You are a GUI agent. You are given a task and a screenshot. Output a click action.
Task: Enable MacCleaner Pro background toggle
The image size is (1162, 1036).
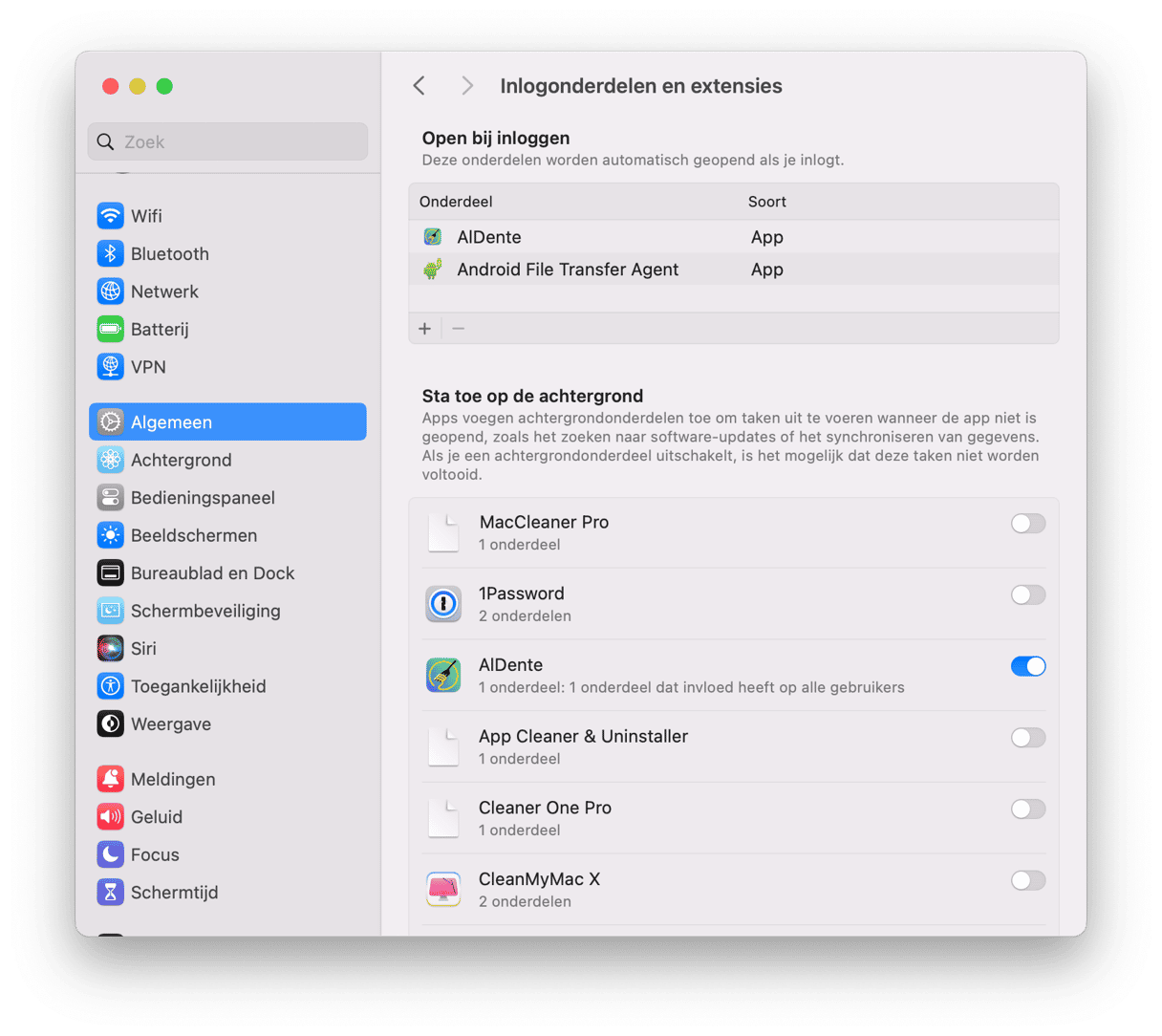click(x=1028, y=524)
